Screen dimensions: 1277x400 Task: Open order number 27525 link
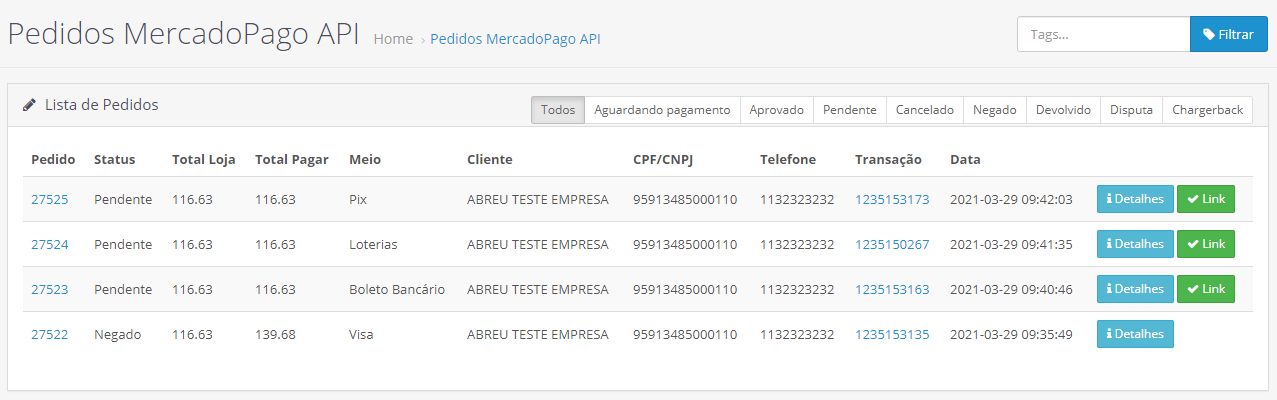click(x=50, y=199)
